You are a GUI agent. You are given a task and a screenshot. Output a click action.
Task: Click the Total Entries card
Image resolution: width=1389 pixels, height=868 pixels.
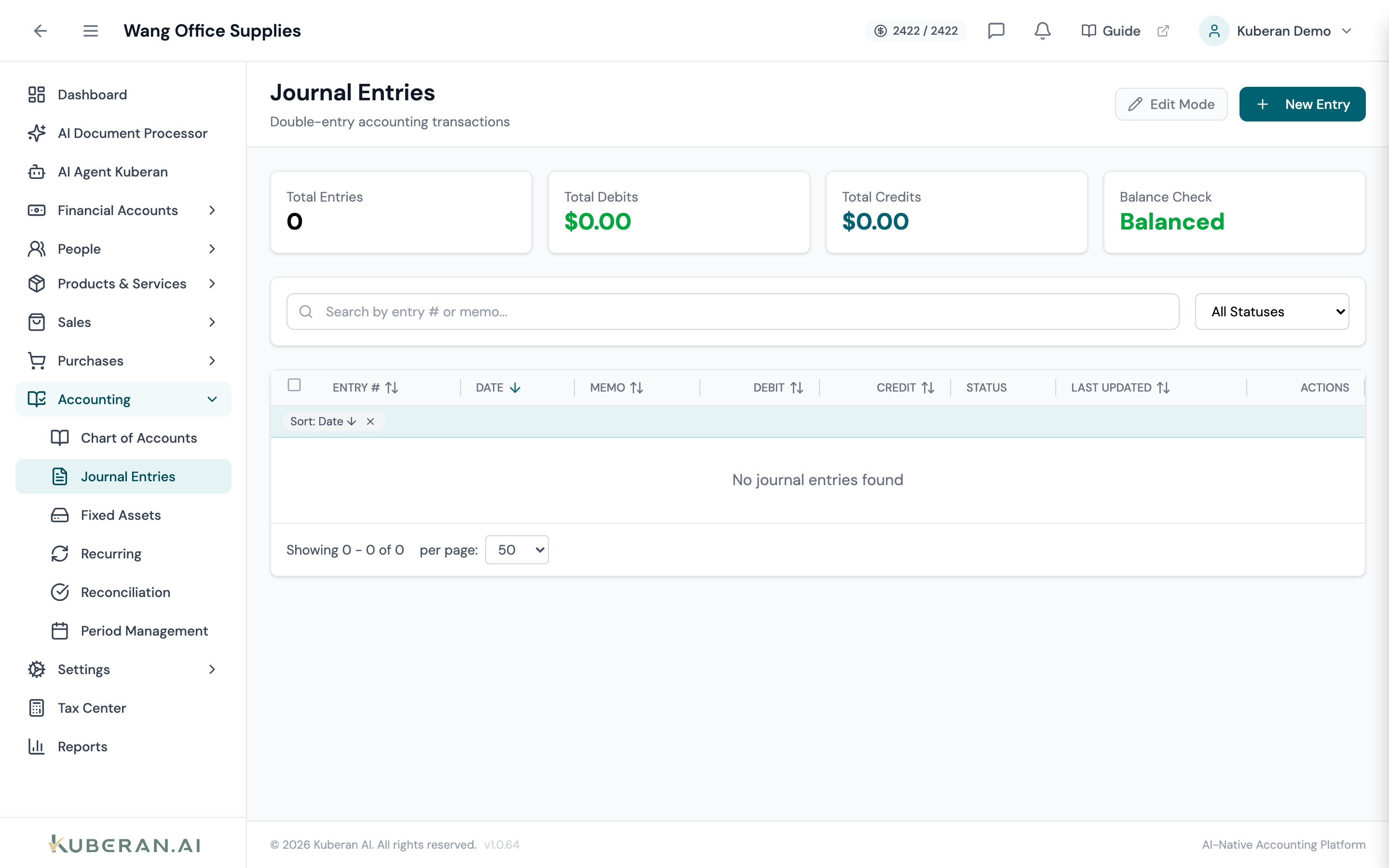[x=401, y=212]
